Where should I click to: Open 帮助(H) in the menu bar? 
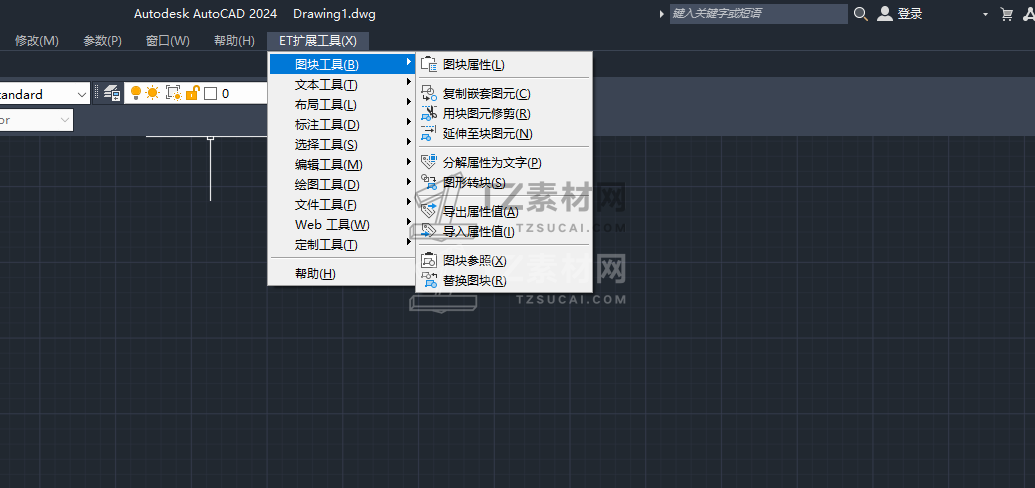pyautogui.click(x=234, y=41)
